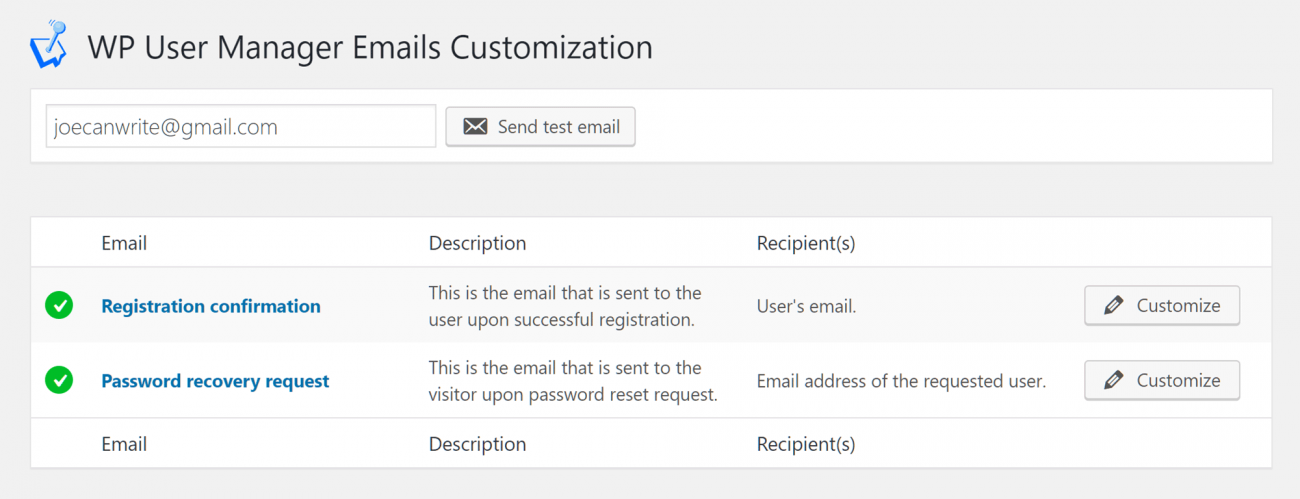Click the Recipient(s) label in the table footer

806,444
